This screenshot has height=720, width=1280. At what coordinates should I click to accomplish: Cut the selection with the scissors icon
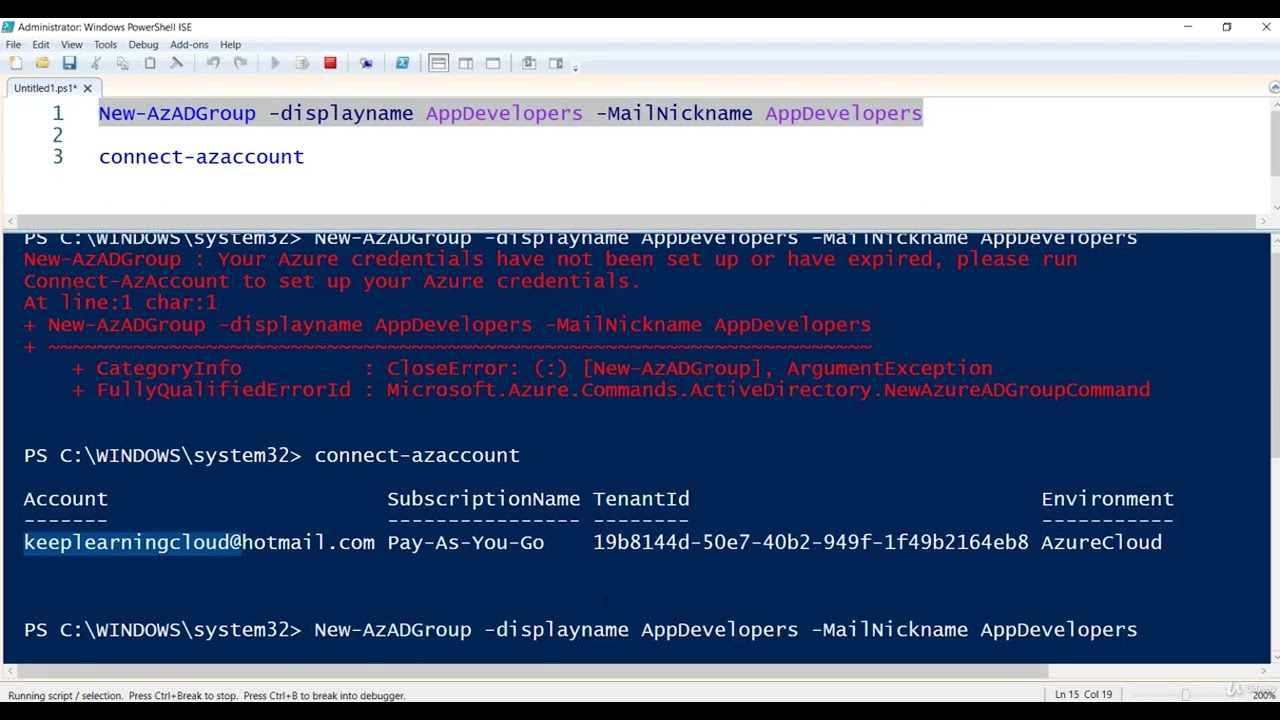pos(96,63)
